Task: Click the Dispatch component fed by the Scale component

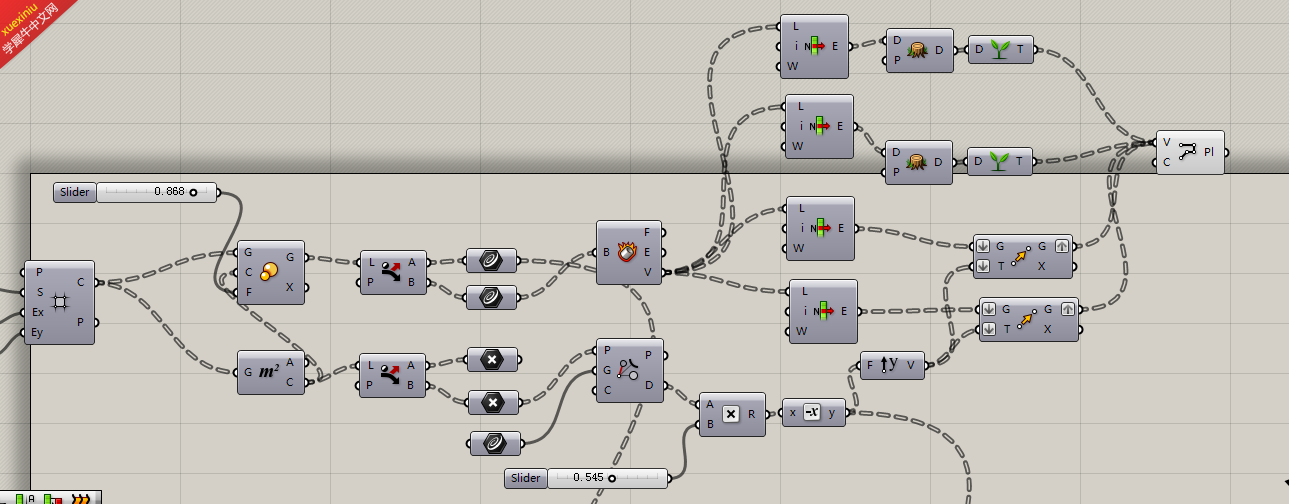Action: coord(393,272)
